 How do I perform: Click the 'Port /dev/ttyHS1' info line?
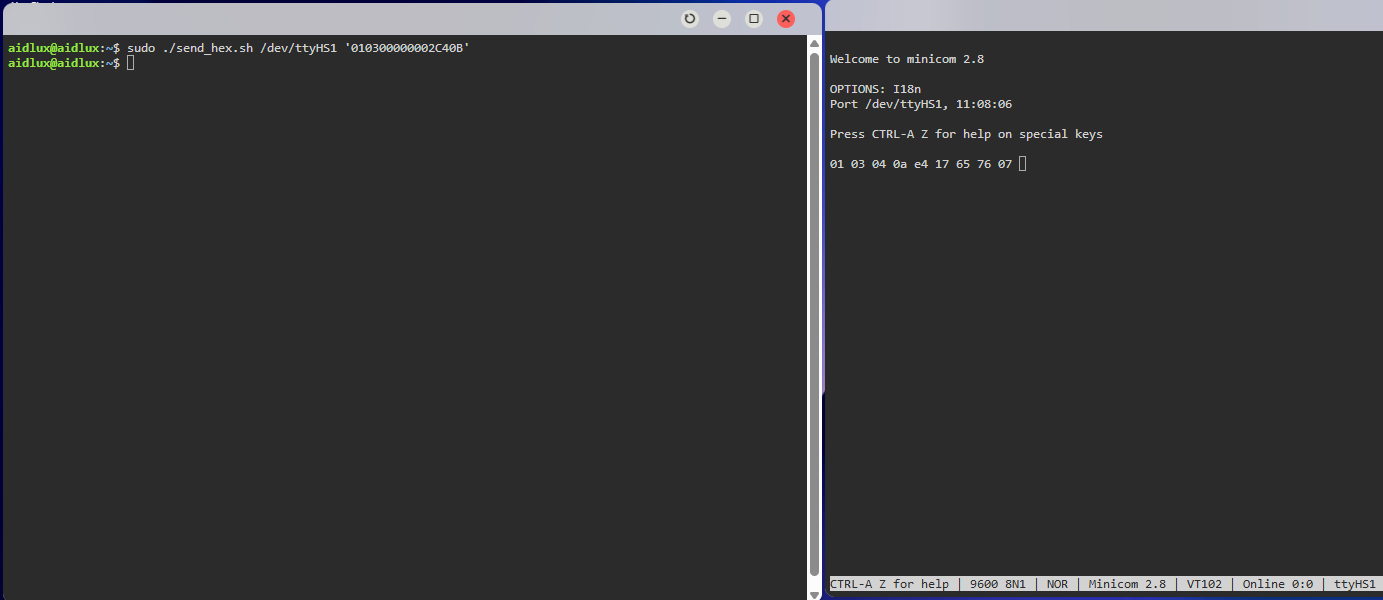(x=920, y=104)
